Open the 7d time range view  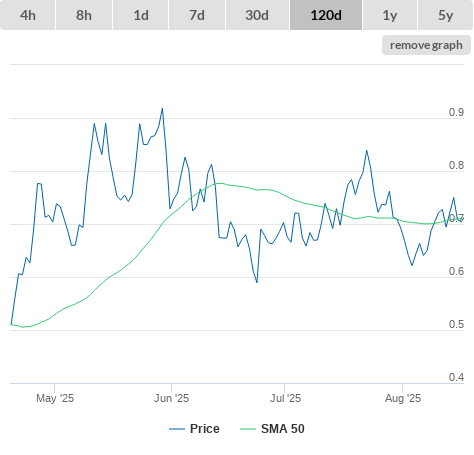[x=197, y=15]
